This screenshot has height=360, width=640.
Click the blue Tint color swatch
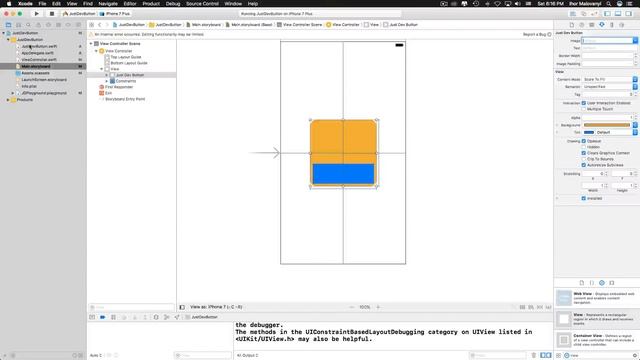click(589, 132)
